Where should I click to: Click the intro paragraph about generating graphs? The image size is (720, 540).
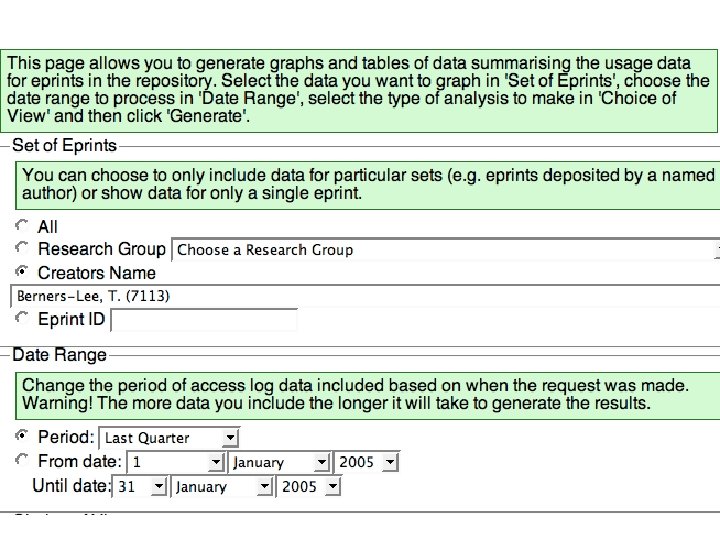point(358,89)
